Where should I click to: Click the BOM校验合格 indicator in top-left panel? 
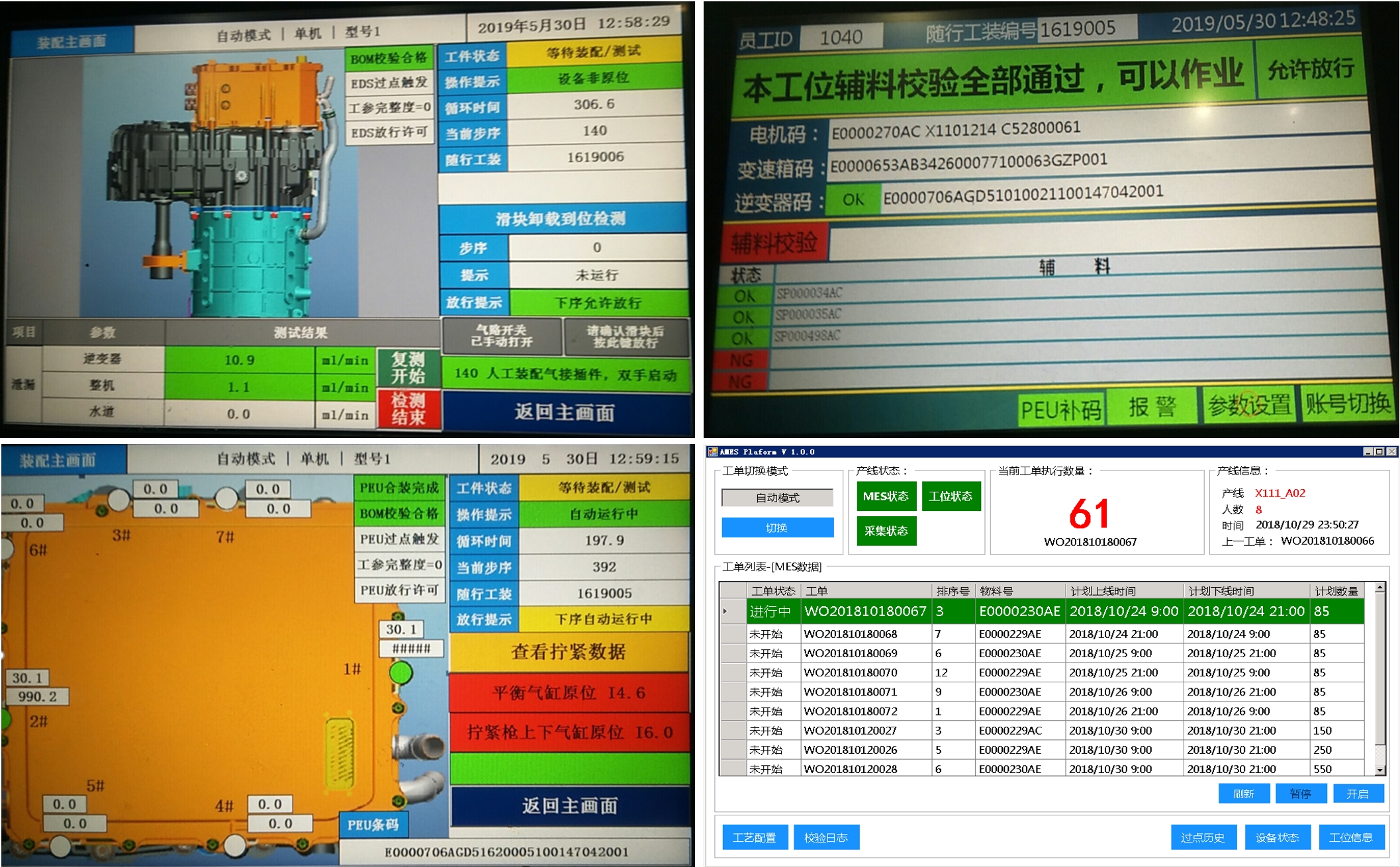tap(389, 58)
